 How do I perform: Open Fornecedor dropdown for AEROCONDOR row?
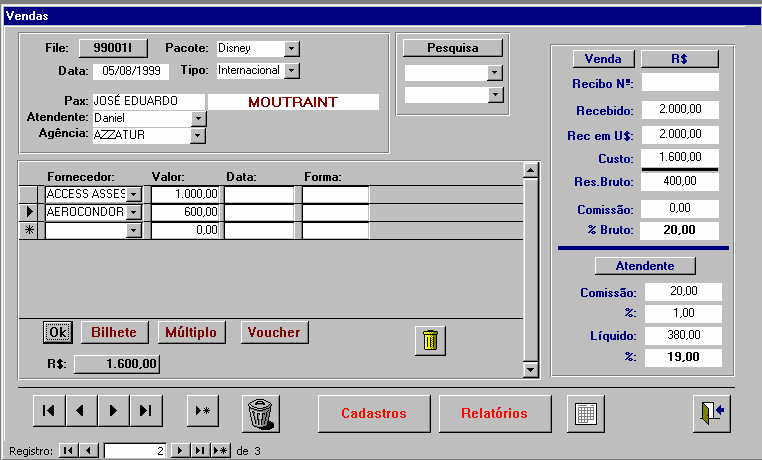[x=134, y=212]
